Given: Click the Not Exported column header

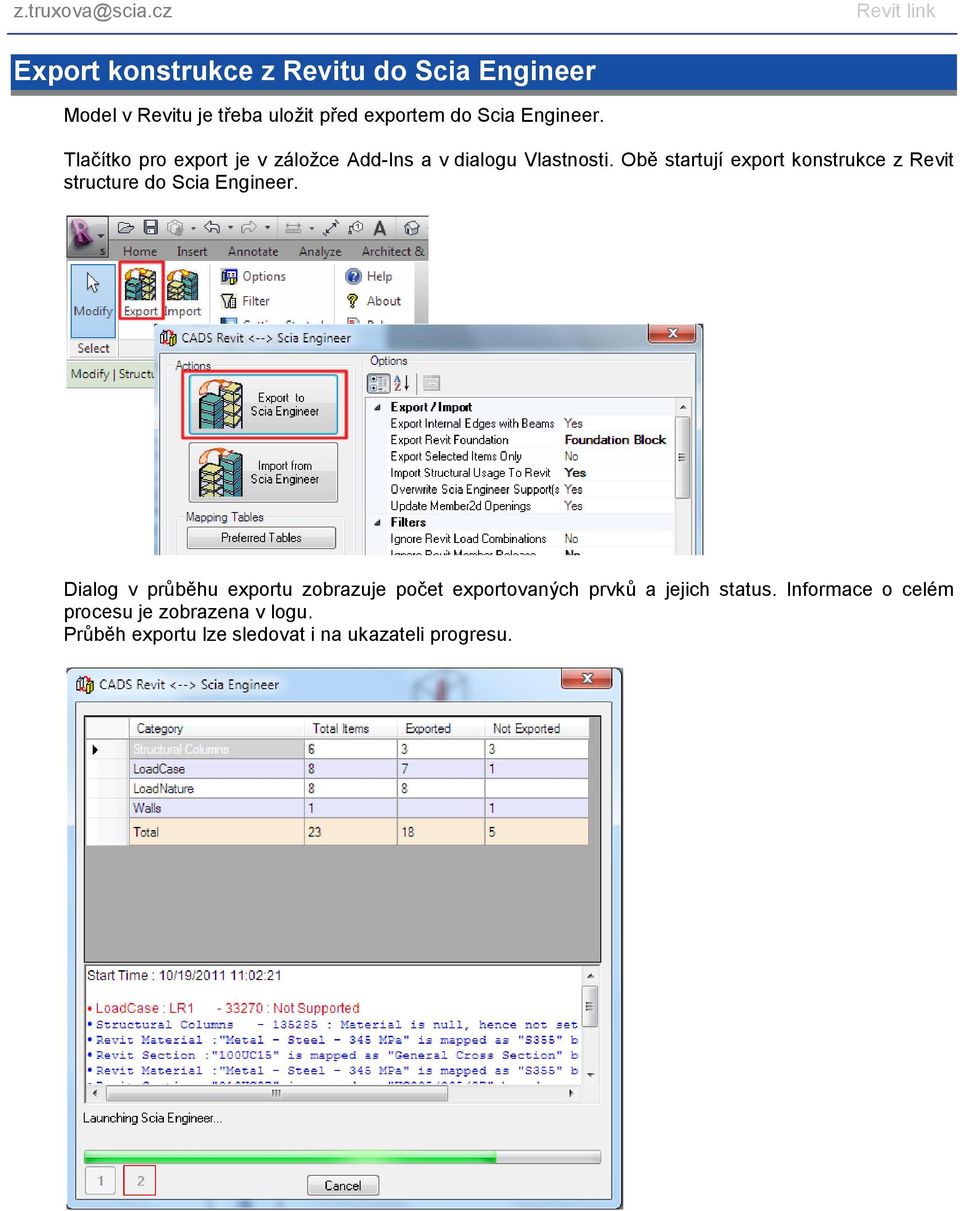Looking at the screenshot, I should click(x=537, y=728).
